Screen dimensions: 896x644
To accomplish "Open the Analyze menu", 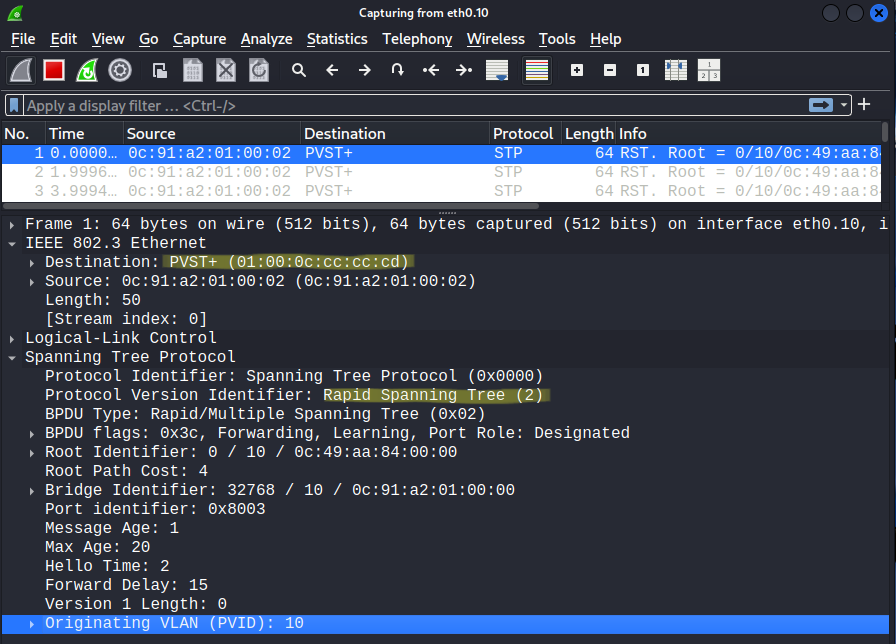I will [x=266, y=39].
